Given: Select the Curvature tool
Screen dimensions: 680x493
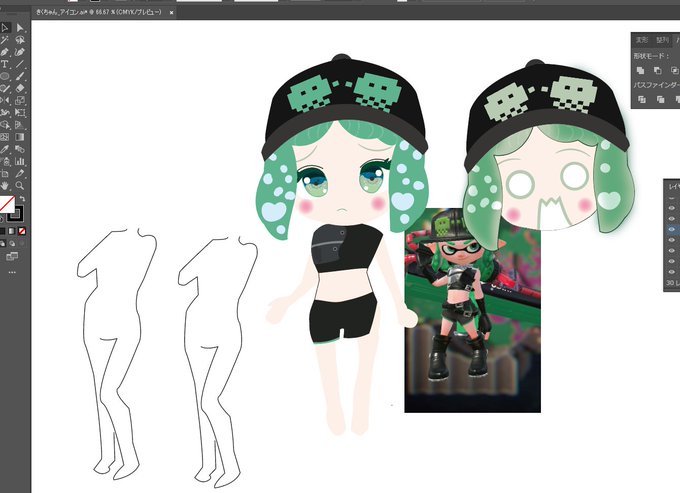Looking at the screenshot, I should [20, 52].
